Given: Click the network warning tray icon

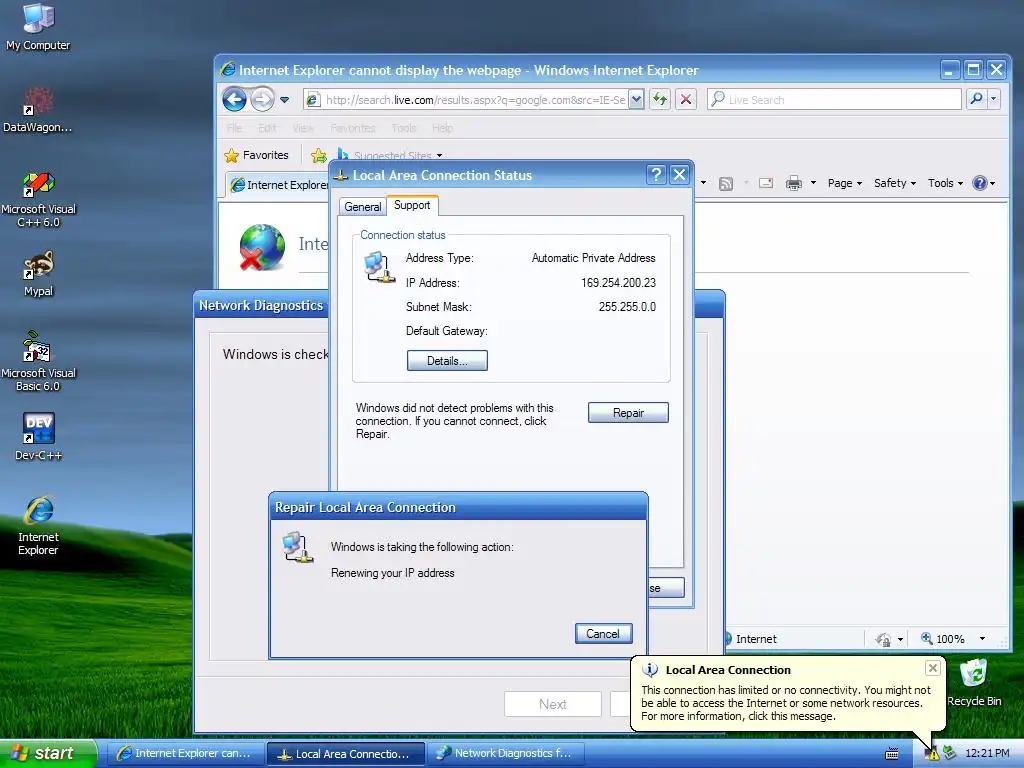Looking at the screenshot, I should click(x=931, y=754).
